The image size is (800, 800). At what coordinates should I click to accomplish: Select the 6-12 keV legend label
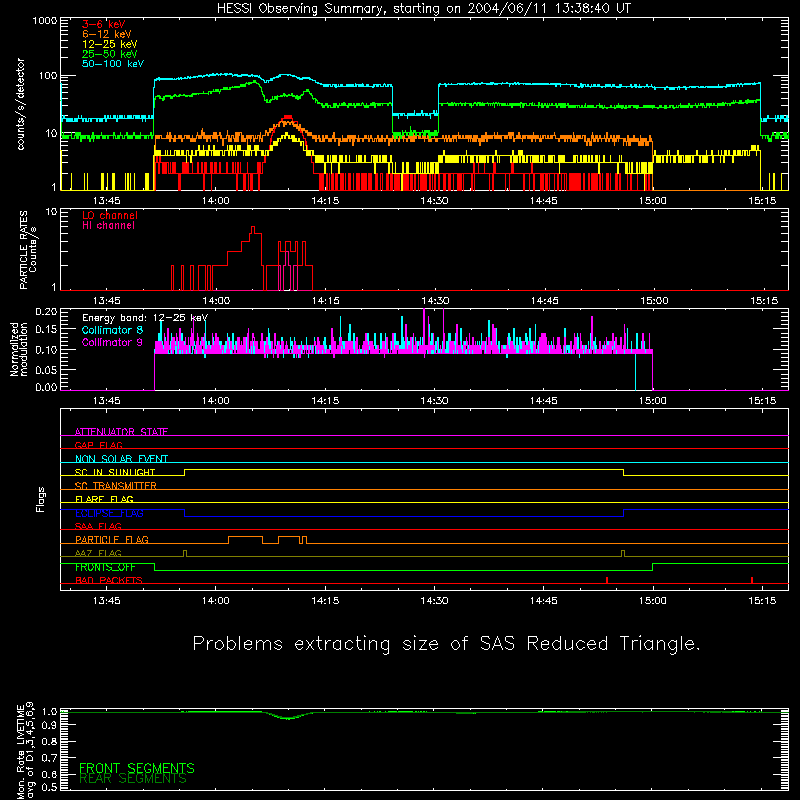pyautogui.click(x=107, y=34)
